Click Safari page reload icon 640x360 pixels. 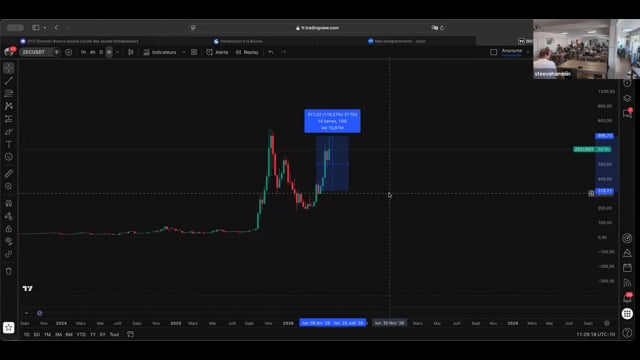(442, 28)
